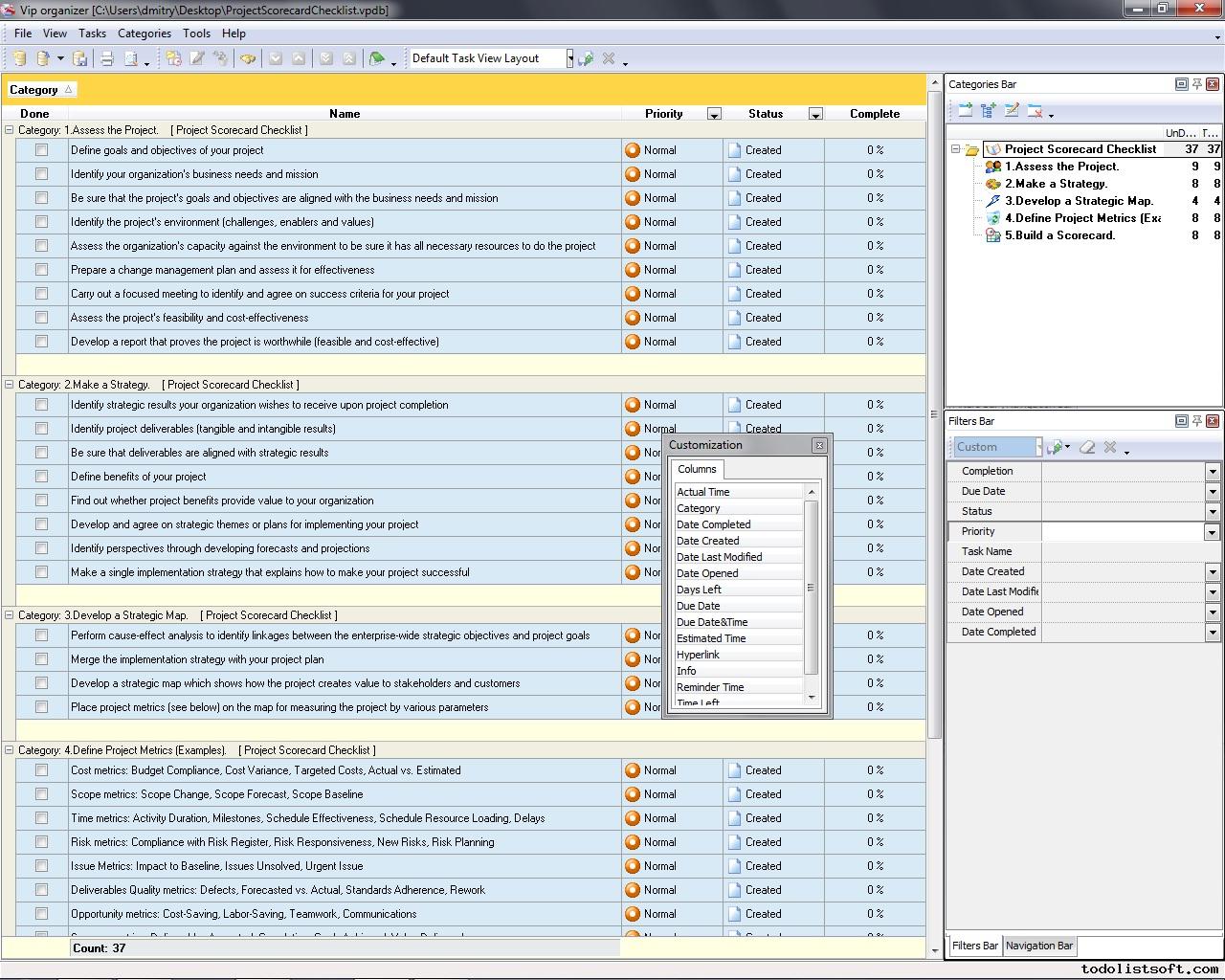Open the Default Task View Layout dropdown

click(x=569, y=58)
